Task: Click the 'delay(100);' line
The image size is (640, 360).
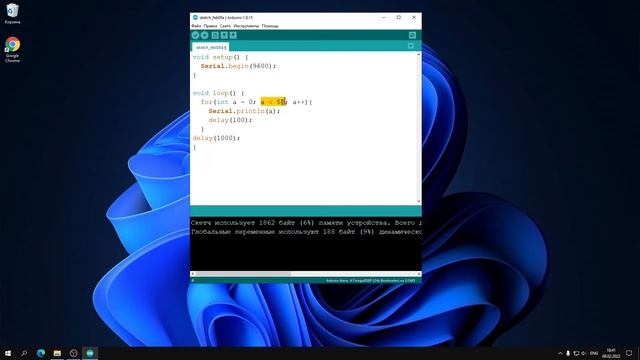Action: coord(230,120)
